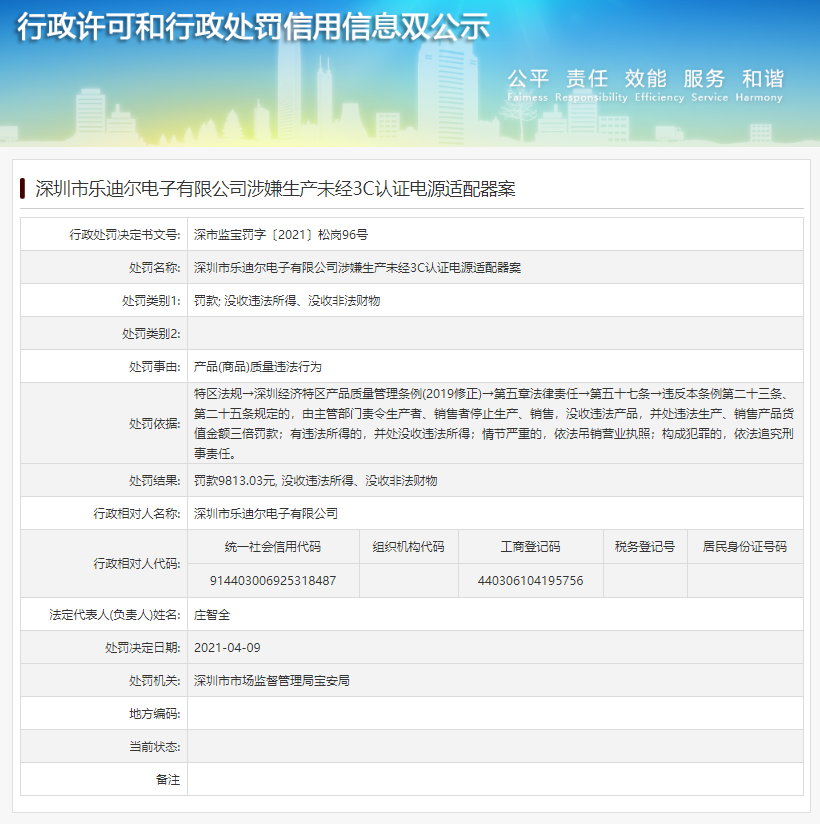
Task: Click the 地方编码 label
Action: (x=155, y=714)
